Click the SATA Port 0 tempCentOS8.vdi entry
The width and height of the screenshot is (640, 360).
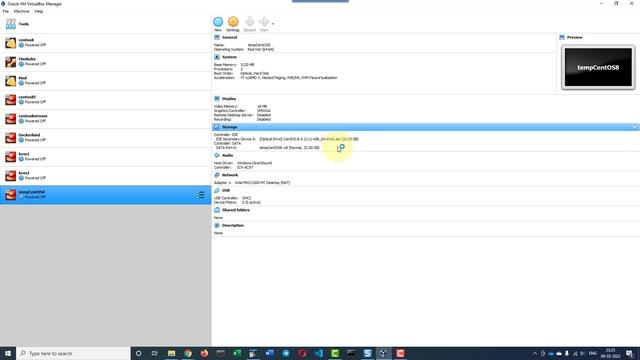point(289,148)
